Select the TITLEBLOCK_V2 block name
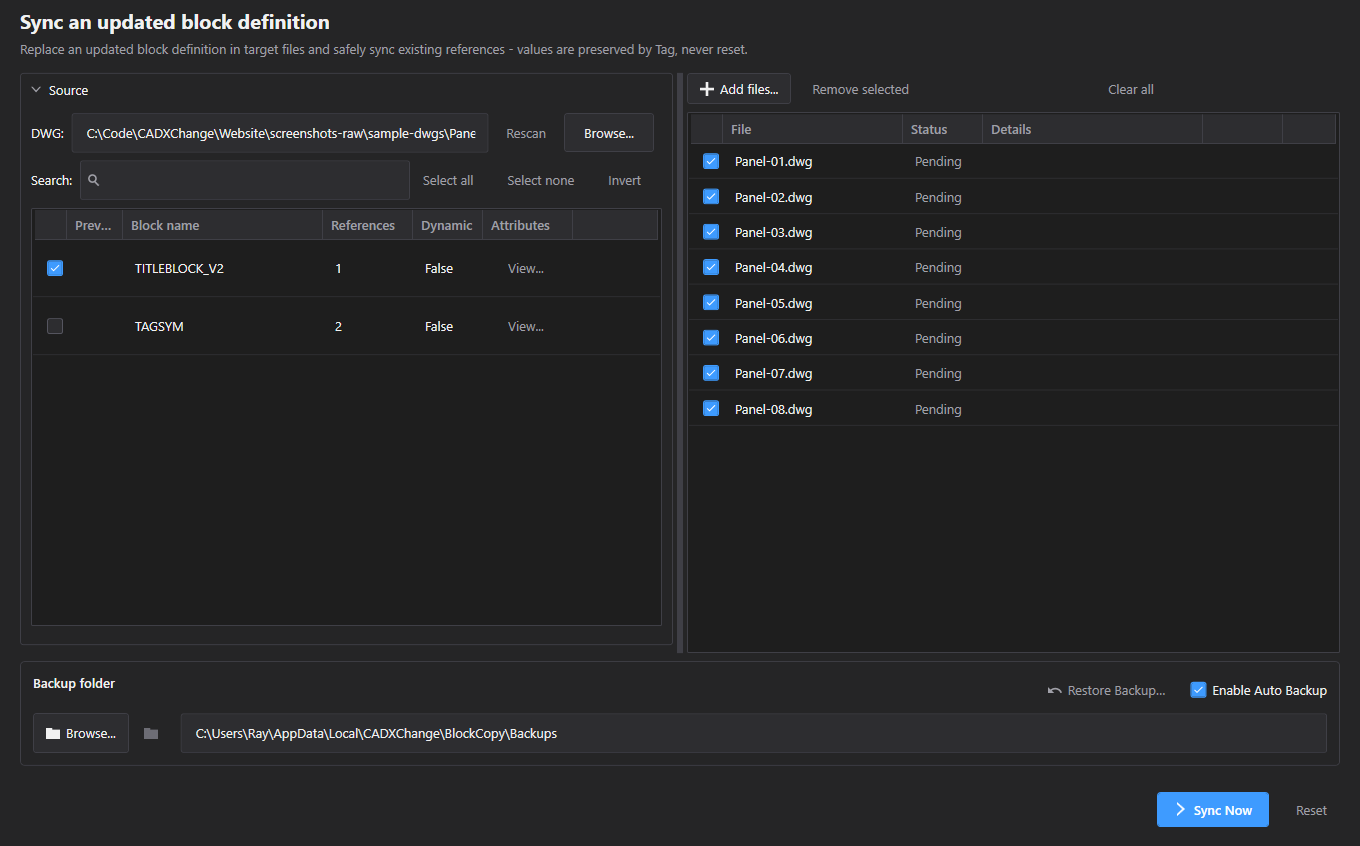Screen dimensions: 1360x846 pyautogui.click(x=179, y=268)
